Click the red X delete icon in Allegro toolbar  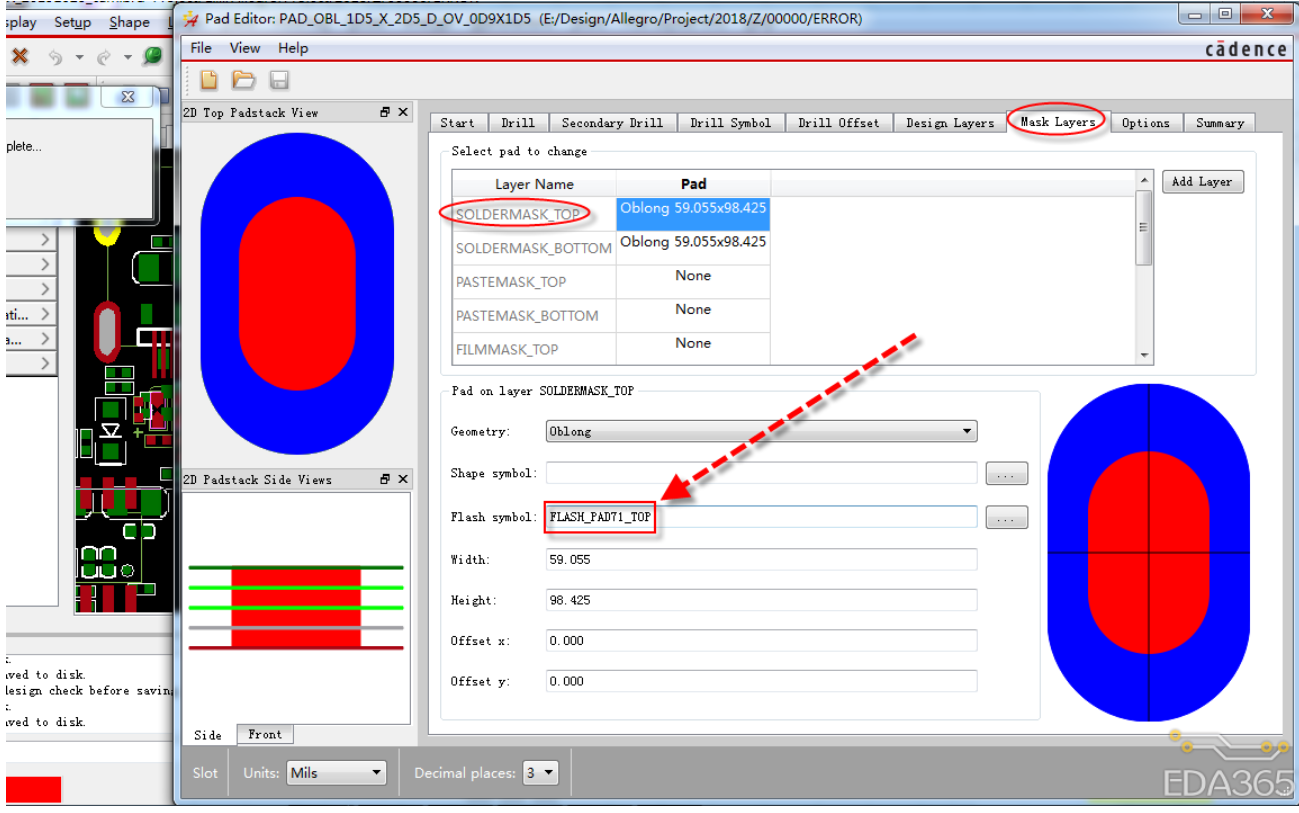pos(19,56)
